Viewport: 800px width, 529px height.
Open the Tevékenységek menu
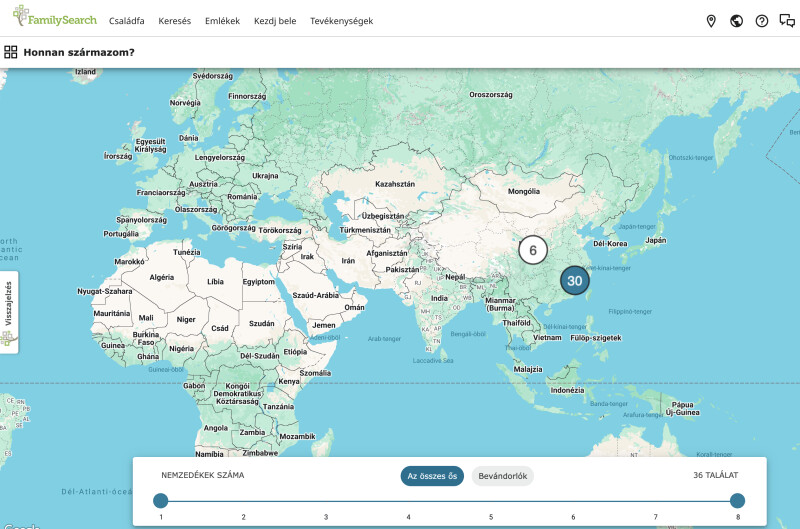click(x=341, y=21)
